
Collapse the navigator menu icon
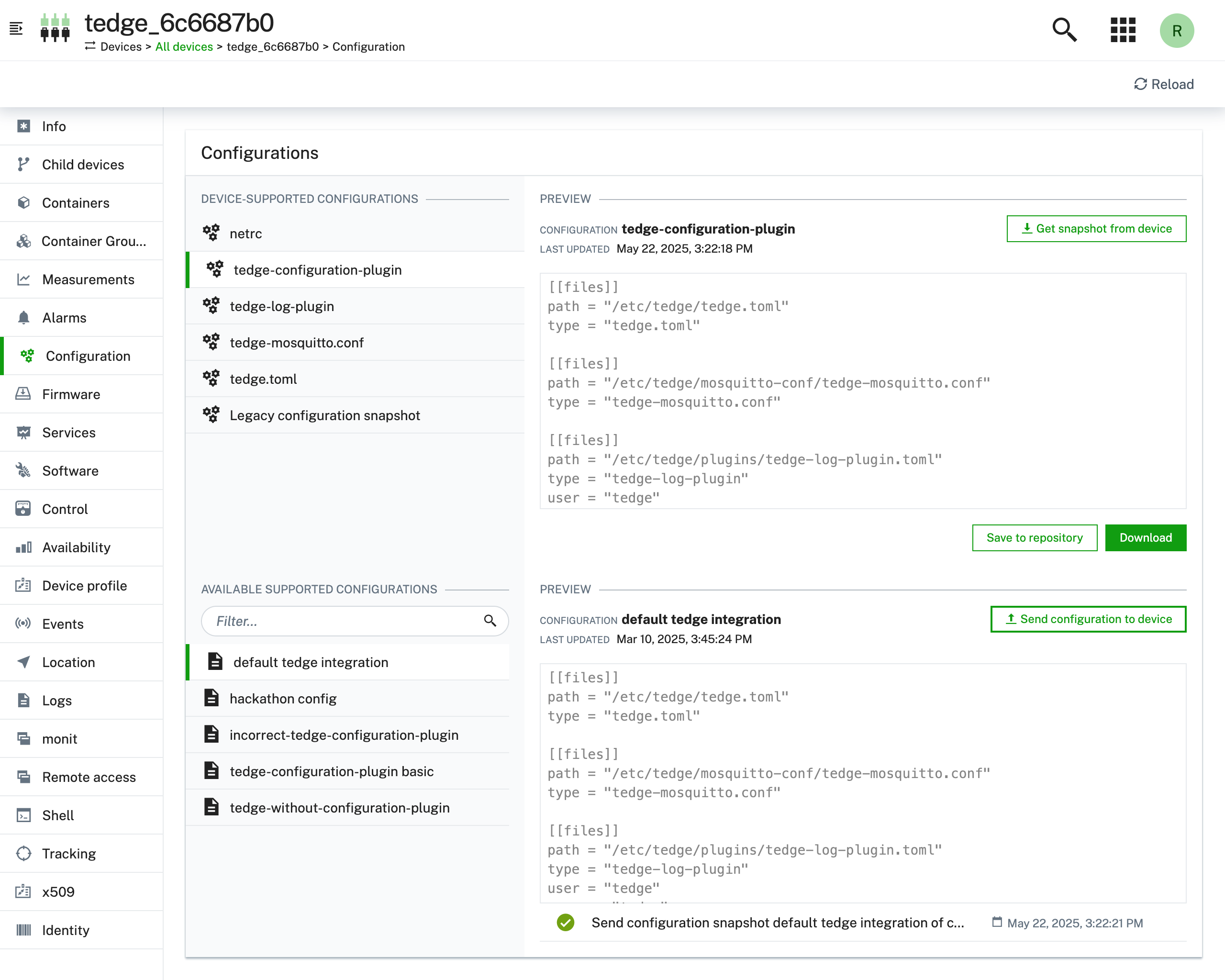(16, 28)
